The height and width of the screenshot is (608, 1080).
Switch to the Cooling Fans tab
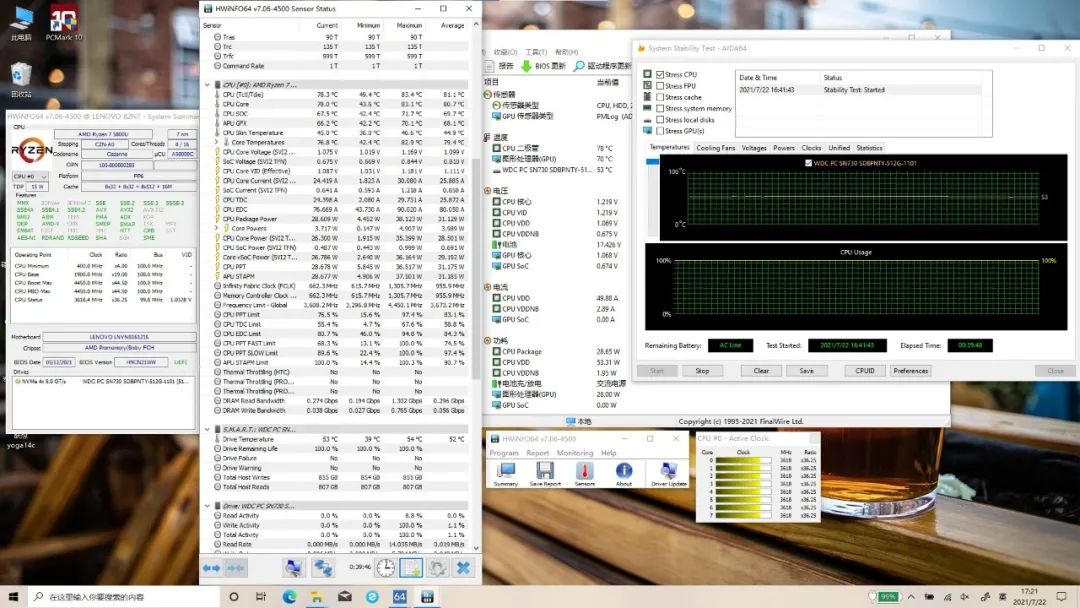(715, 148)
